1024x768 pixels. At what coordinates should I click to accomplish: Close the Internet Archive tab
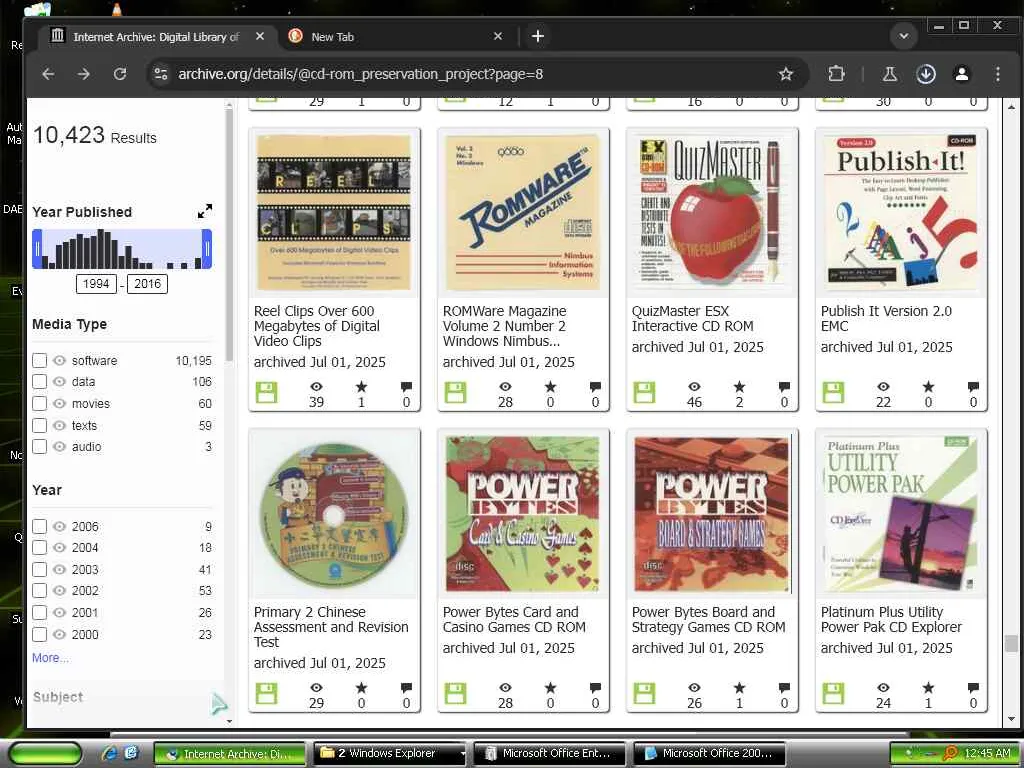pos(260,37)
